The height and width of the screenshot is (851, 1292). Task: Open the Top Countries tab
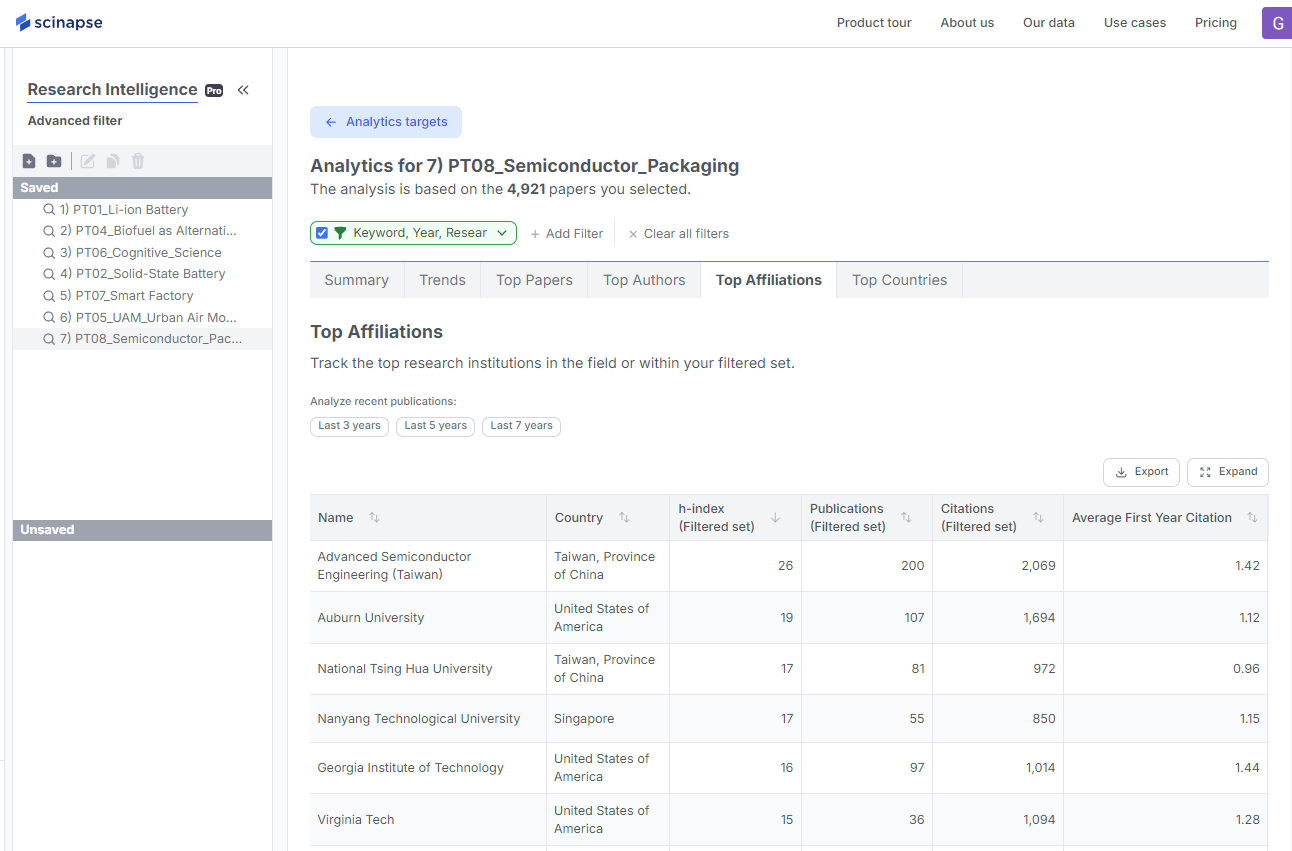pyautogui.click(x=898, y=280)
